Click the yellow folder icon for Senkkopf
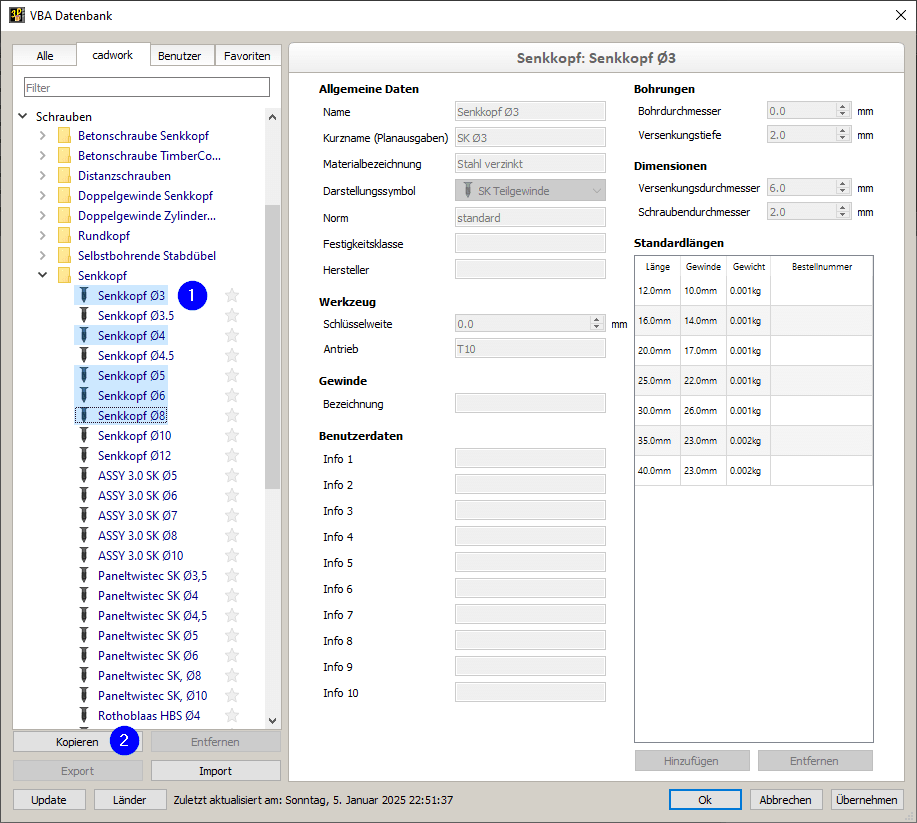The height and width of the screenshot is (823, 917). 66,275
